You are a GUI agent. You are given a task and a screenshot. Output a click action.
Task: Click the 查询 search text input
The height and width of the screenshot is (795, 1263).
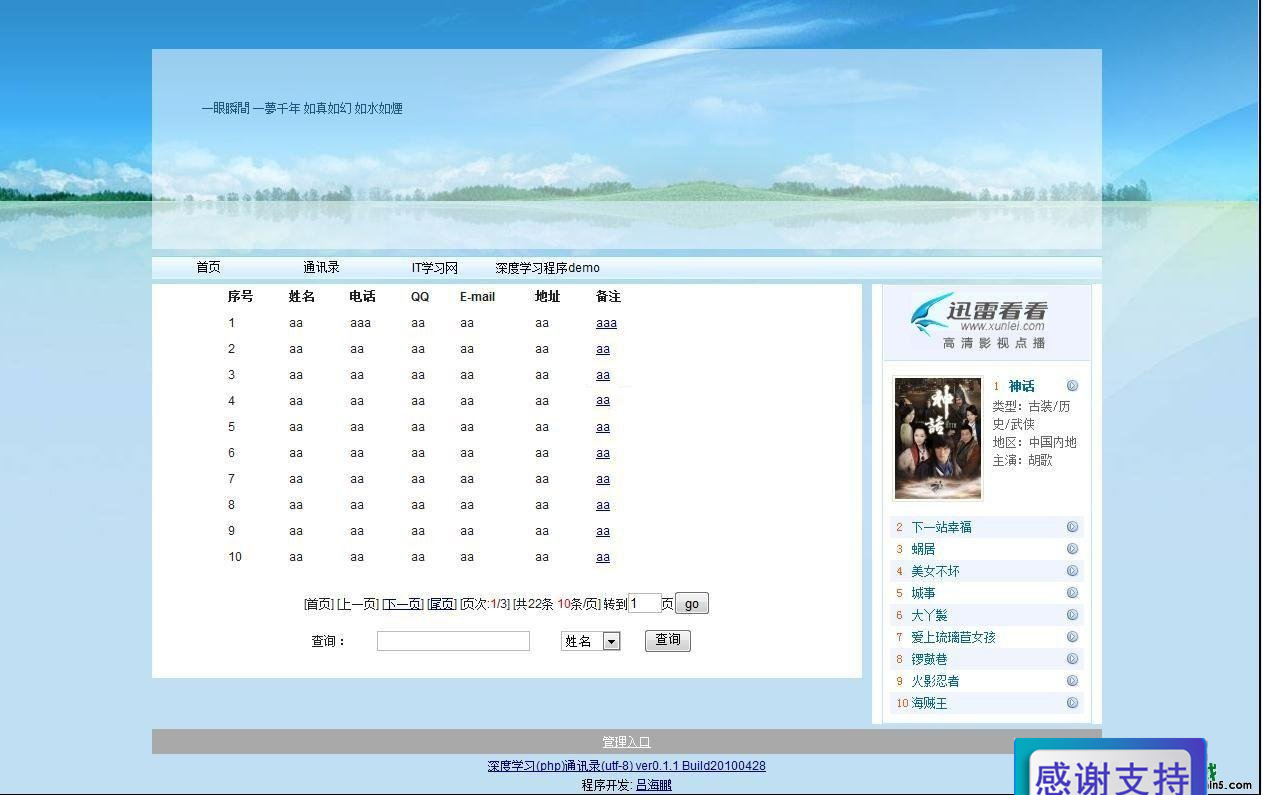[x=453, y=641]
